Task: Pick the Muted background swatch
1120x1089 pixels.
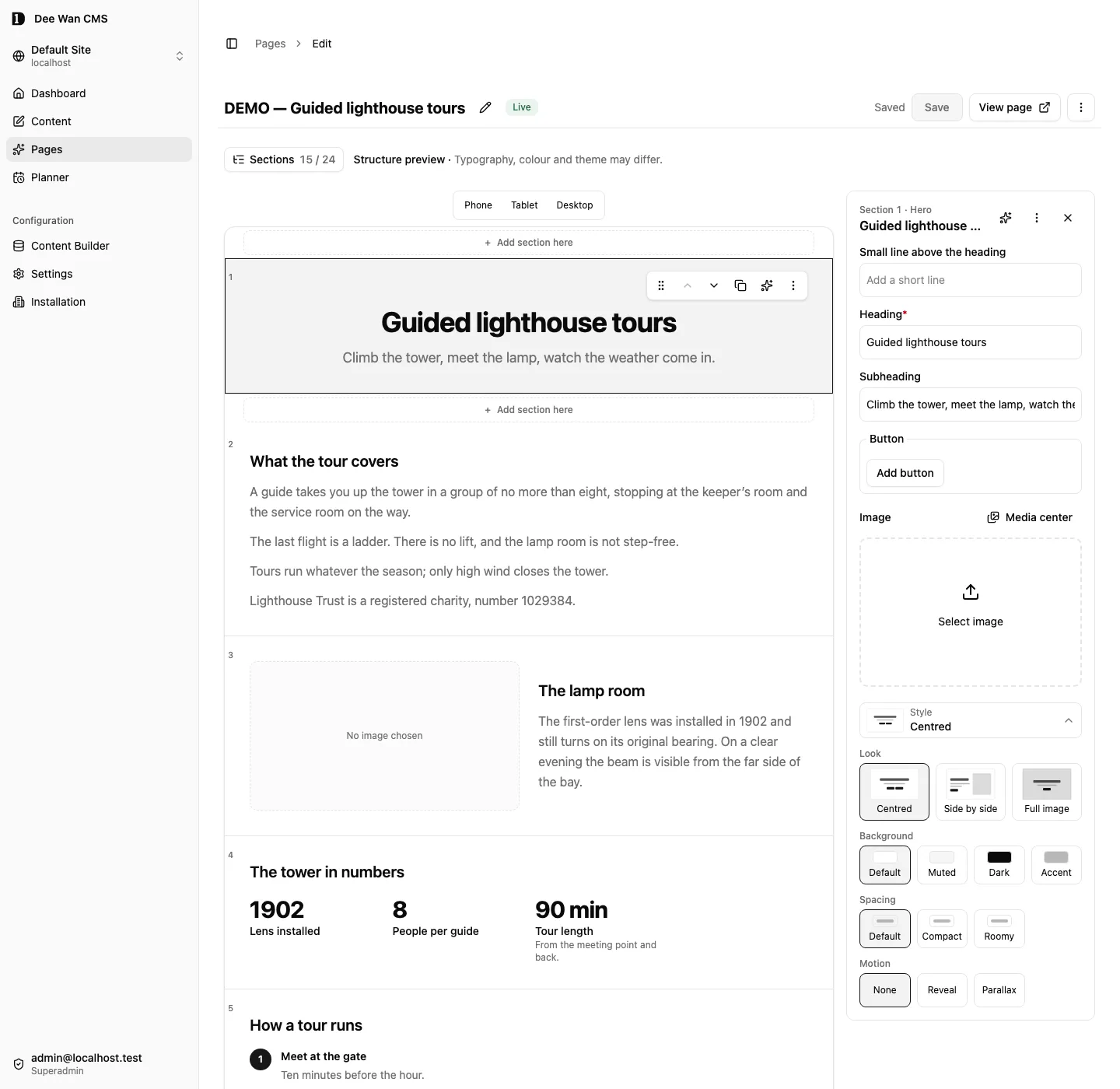Action: point(942,865)
